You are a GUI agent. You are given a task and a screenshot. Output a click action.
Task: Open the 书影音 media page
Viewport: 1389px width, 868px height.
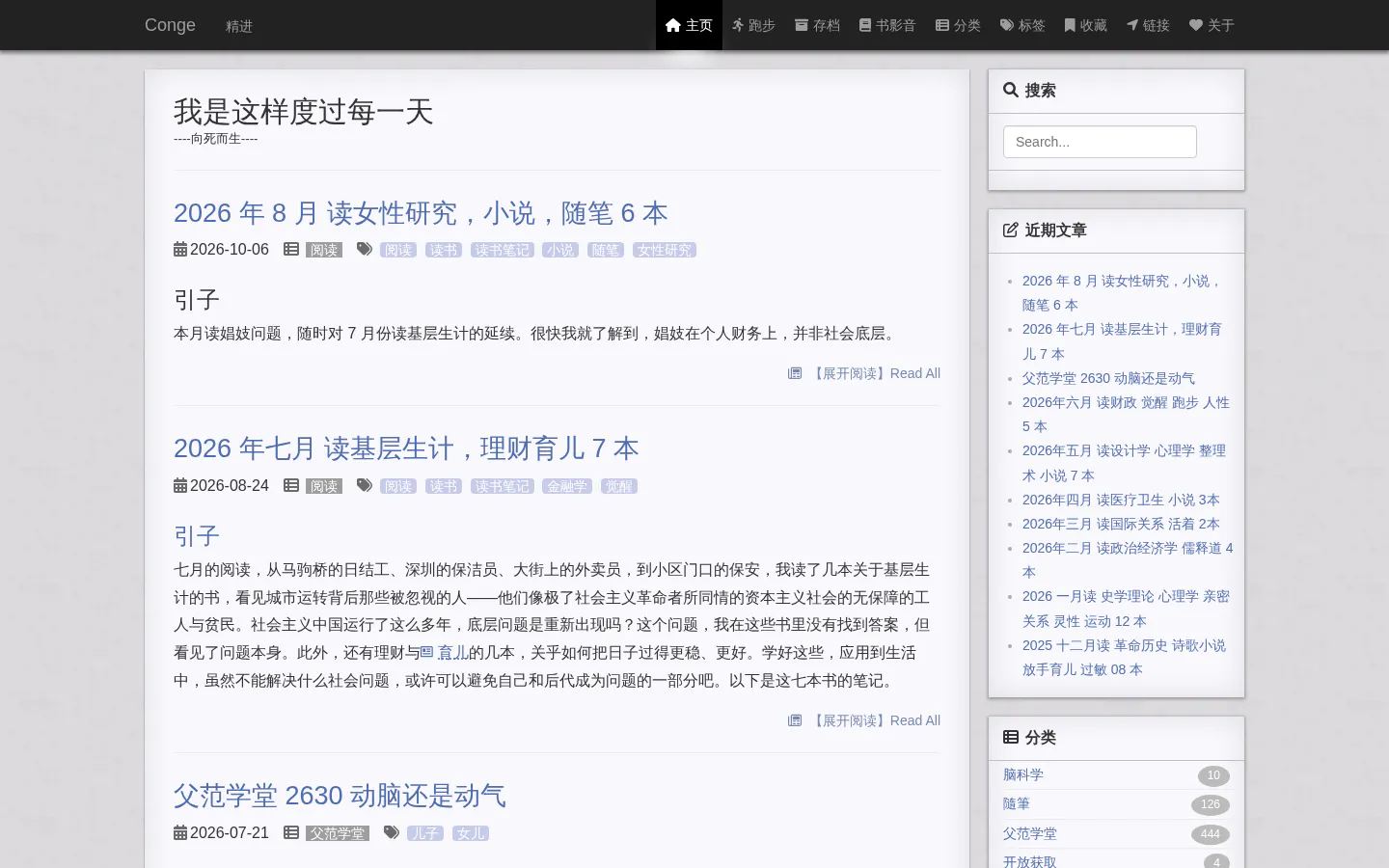(x=887, y=25)
